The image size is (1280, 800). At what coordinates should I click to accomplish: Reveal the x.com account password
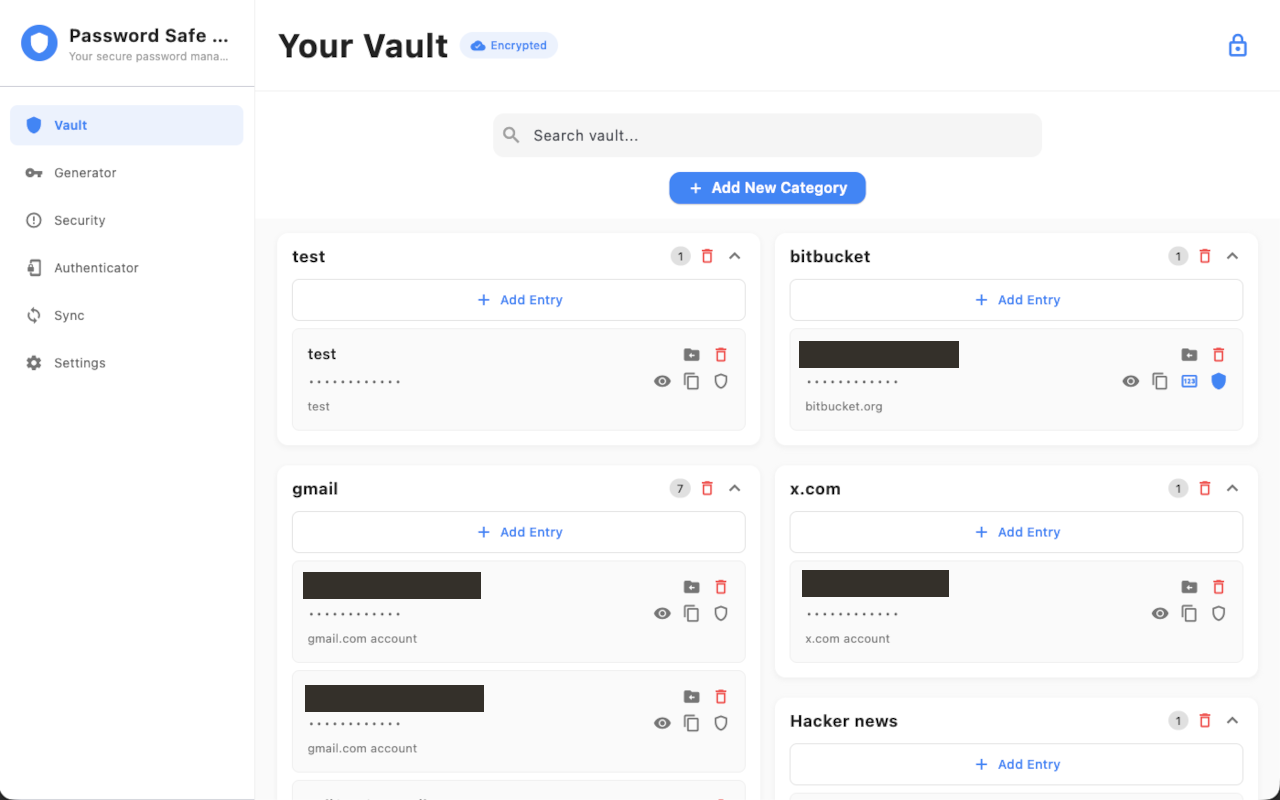click(x=1160, y=613)
